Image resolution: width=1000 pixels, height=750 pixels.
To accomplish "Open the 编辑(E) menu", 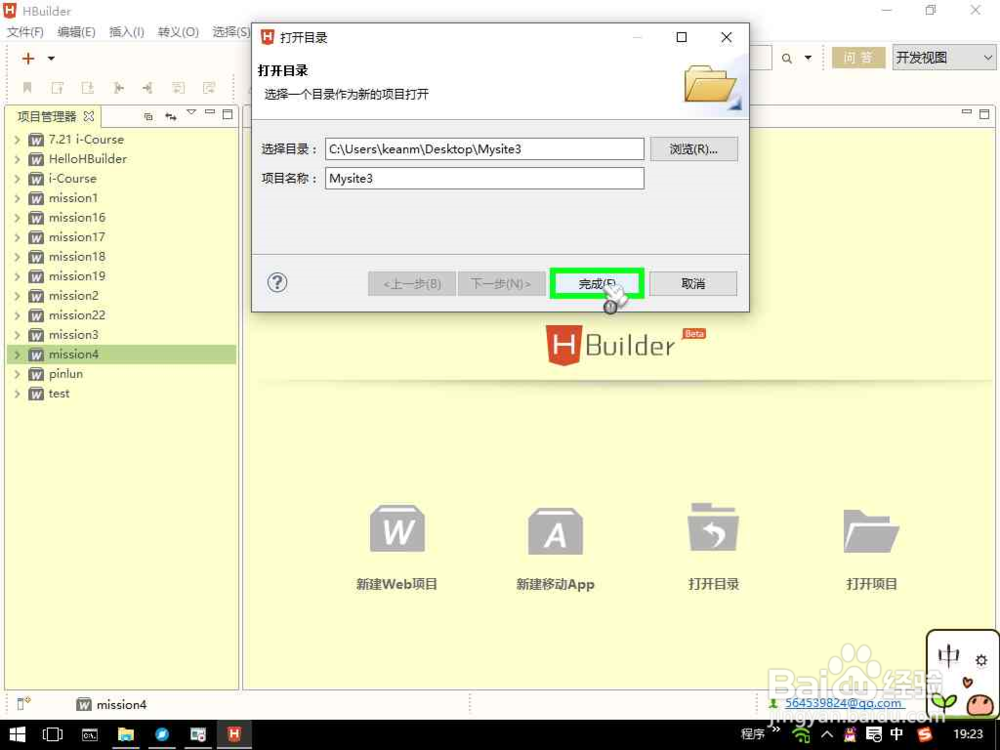I will pos(76,32).
